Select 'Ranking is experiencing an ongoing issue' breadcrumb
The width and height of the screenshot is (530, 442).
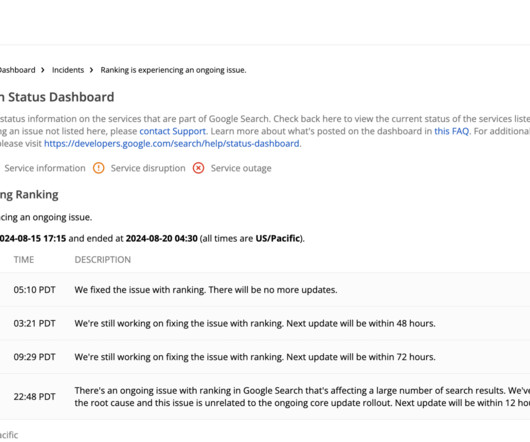tap(173, 70)
